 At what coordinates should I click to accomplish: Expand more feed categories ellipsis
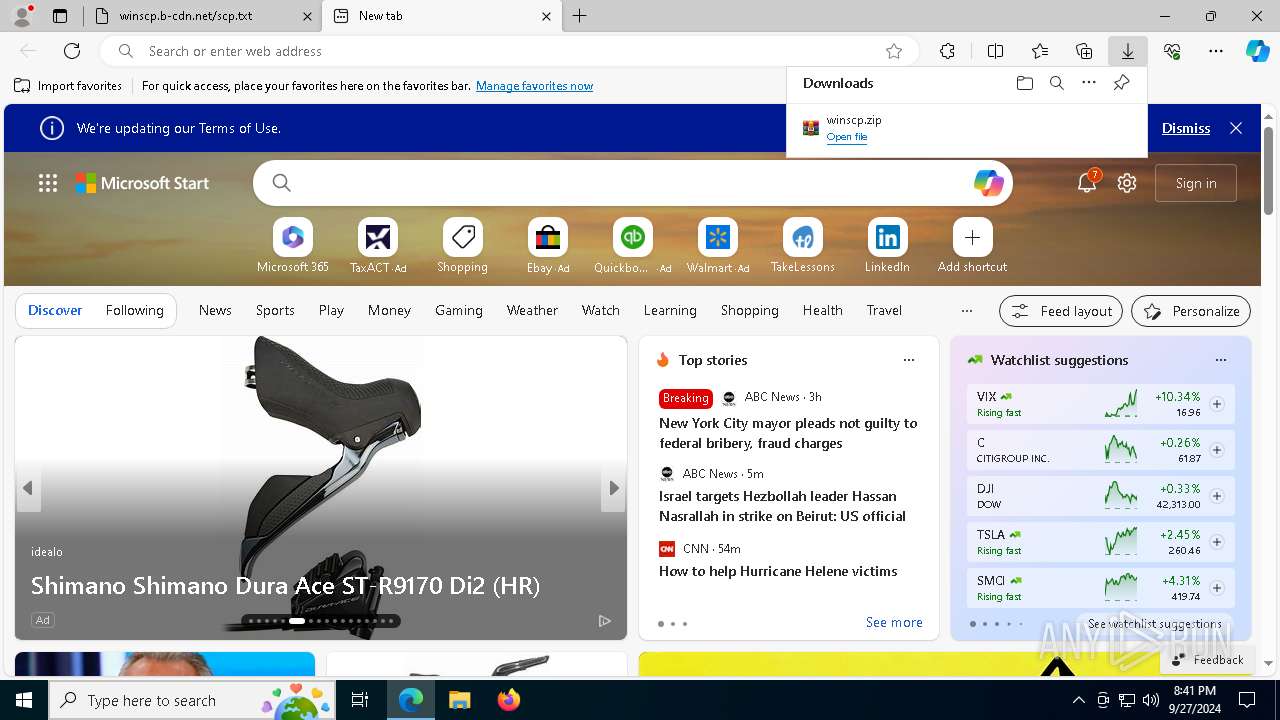coord(966,311)
